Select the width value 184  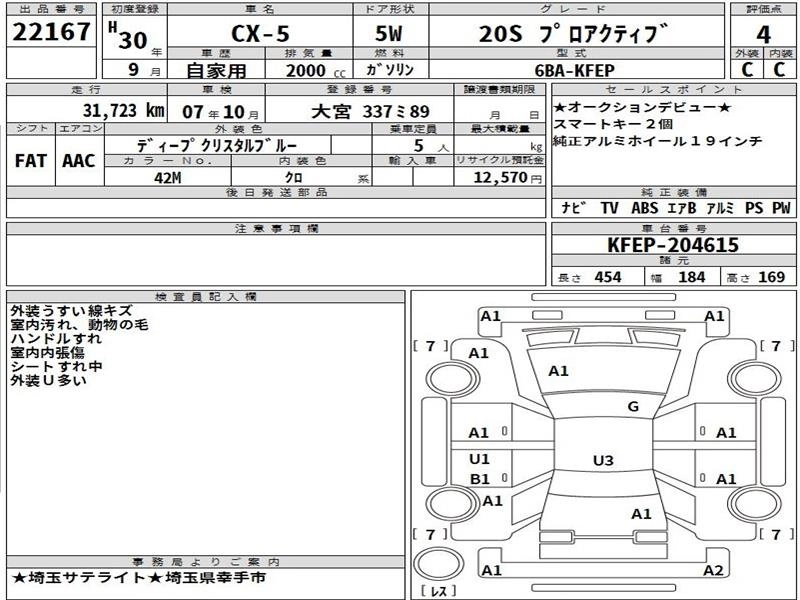pos(692,277)
